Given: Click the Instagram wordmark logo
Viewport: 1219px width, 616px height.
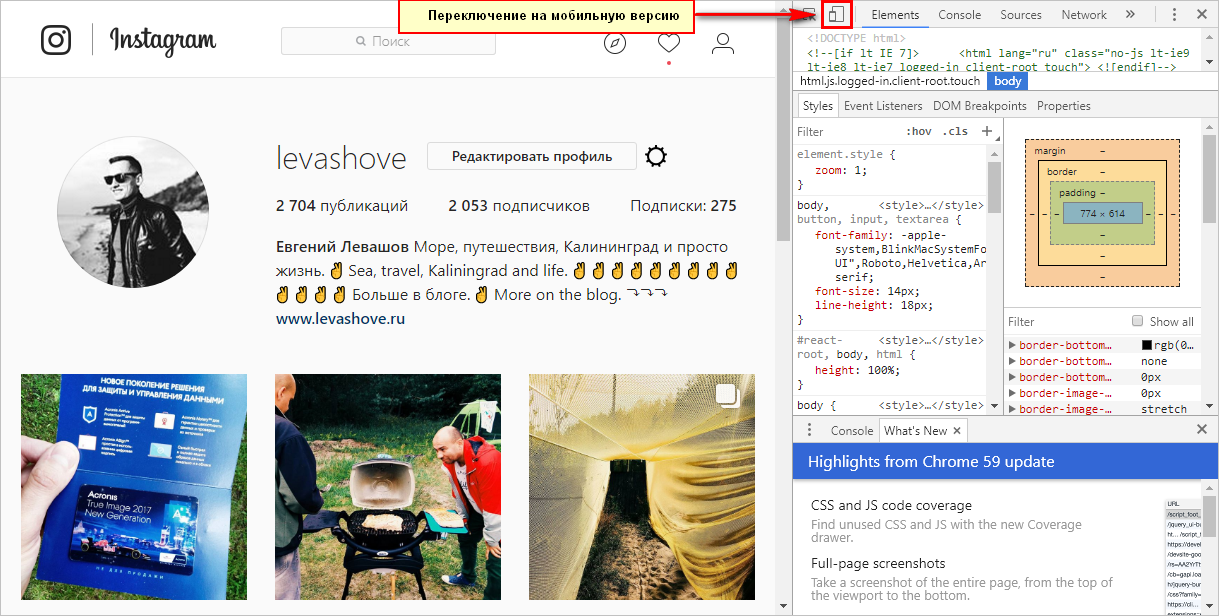Looking at the screenshot, I should [162, 40].
